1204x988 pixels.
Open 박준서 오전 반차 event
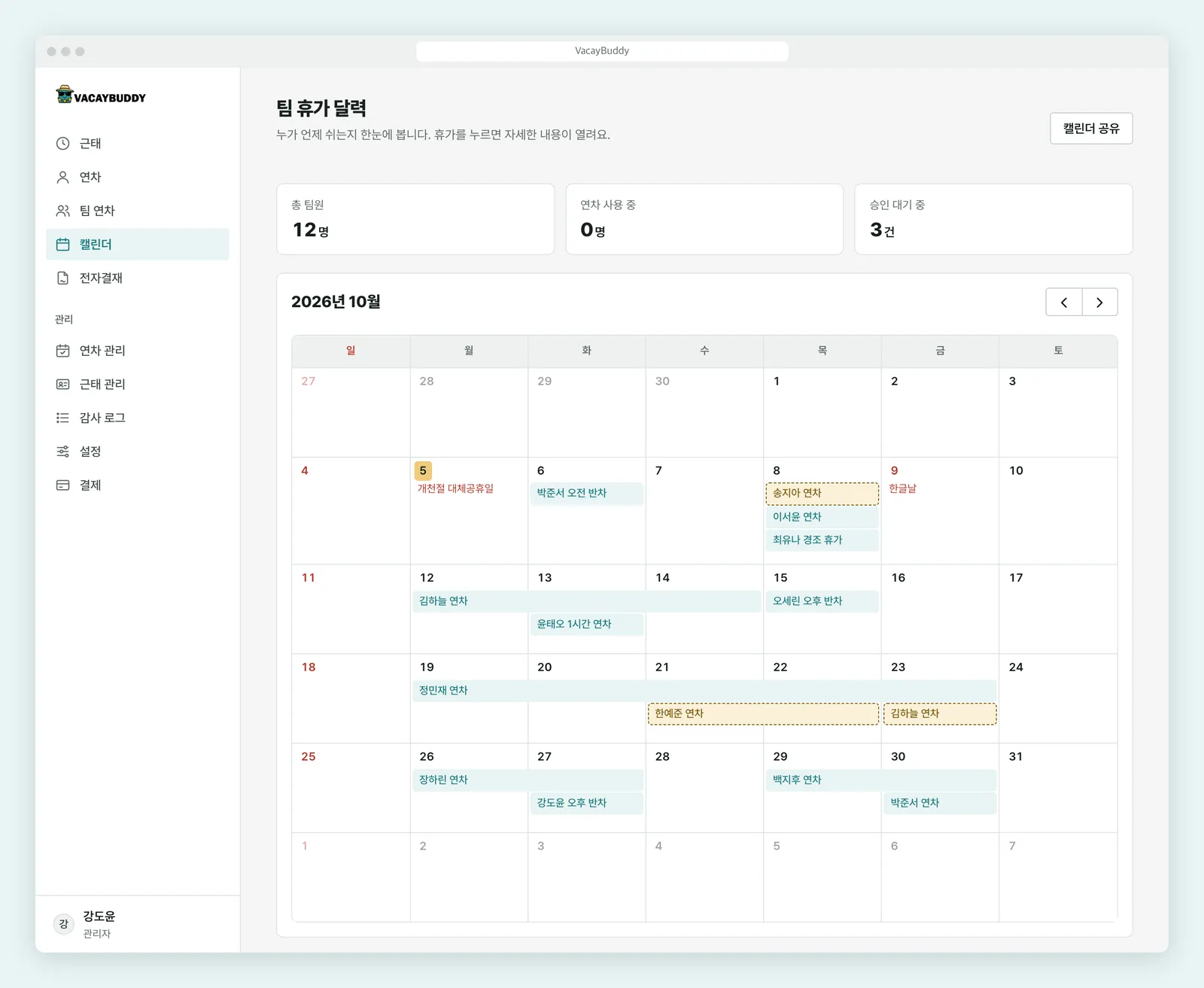tap(587, 494)
